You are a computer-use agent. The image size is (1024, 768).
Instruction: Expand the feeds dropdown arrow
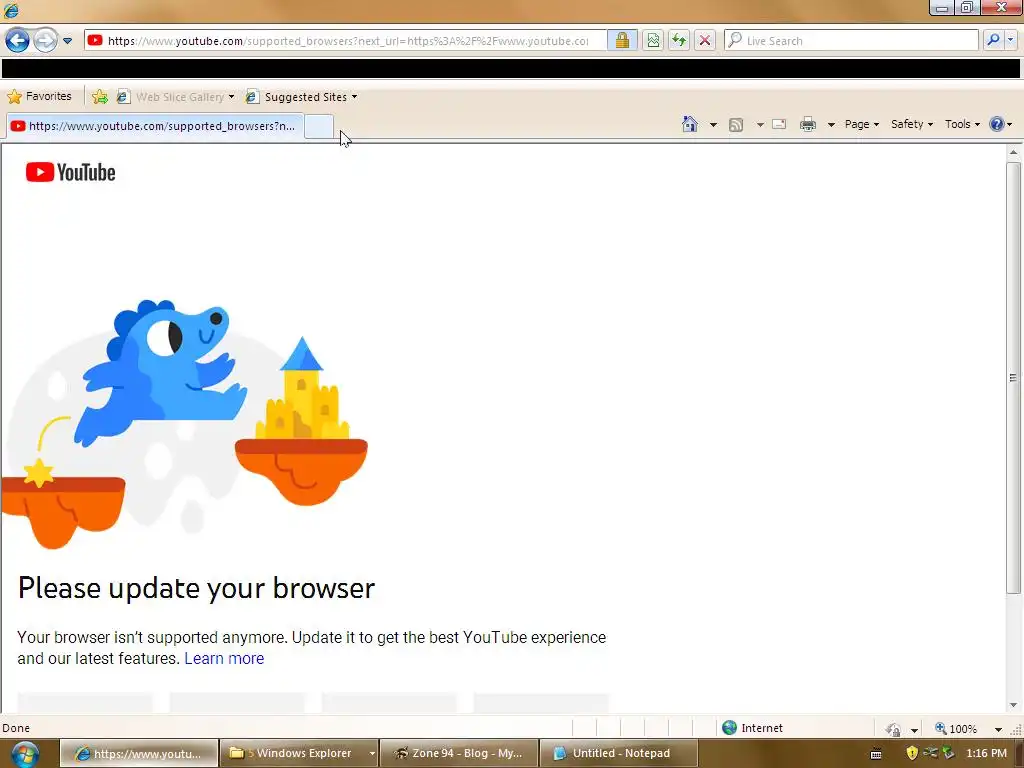(x=760, y=124)
